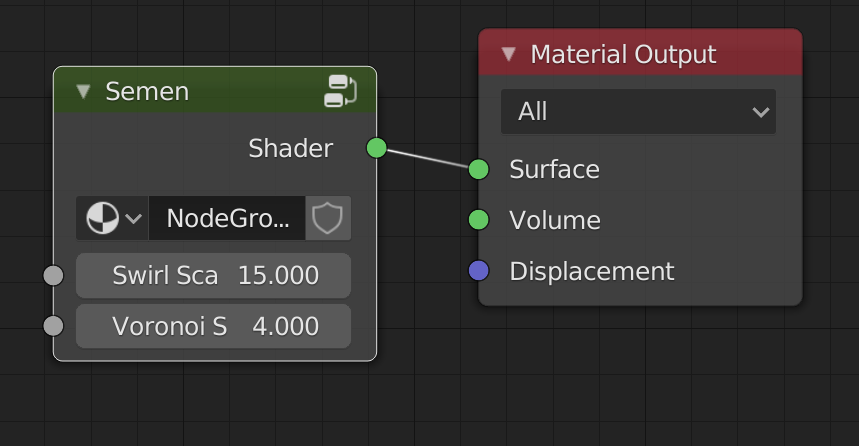Click the Surface label text
859x446 pixels.
[554, 169]
